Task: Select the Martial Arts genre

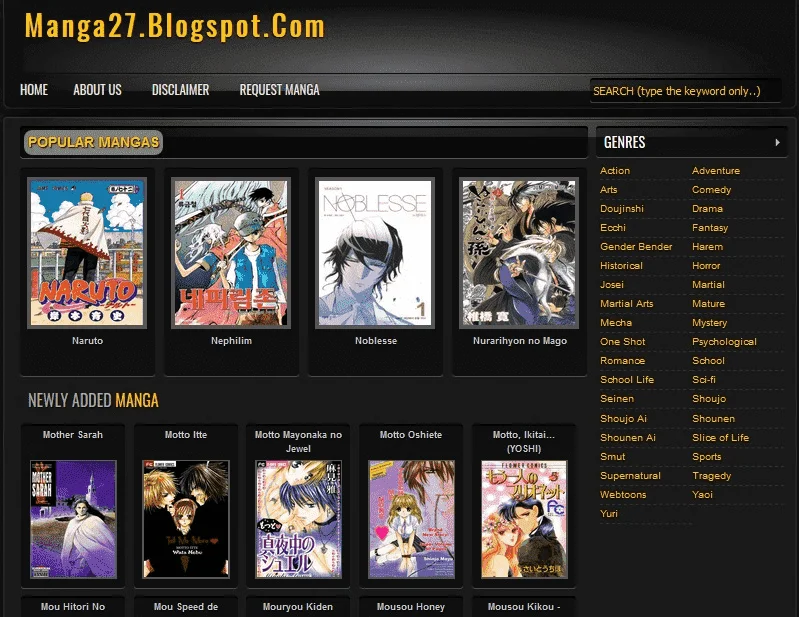Action: (x=626, y=304)
